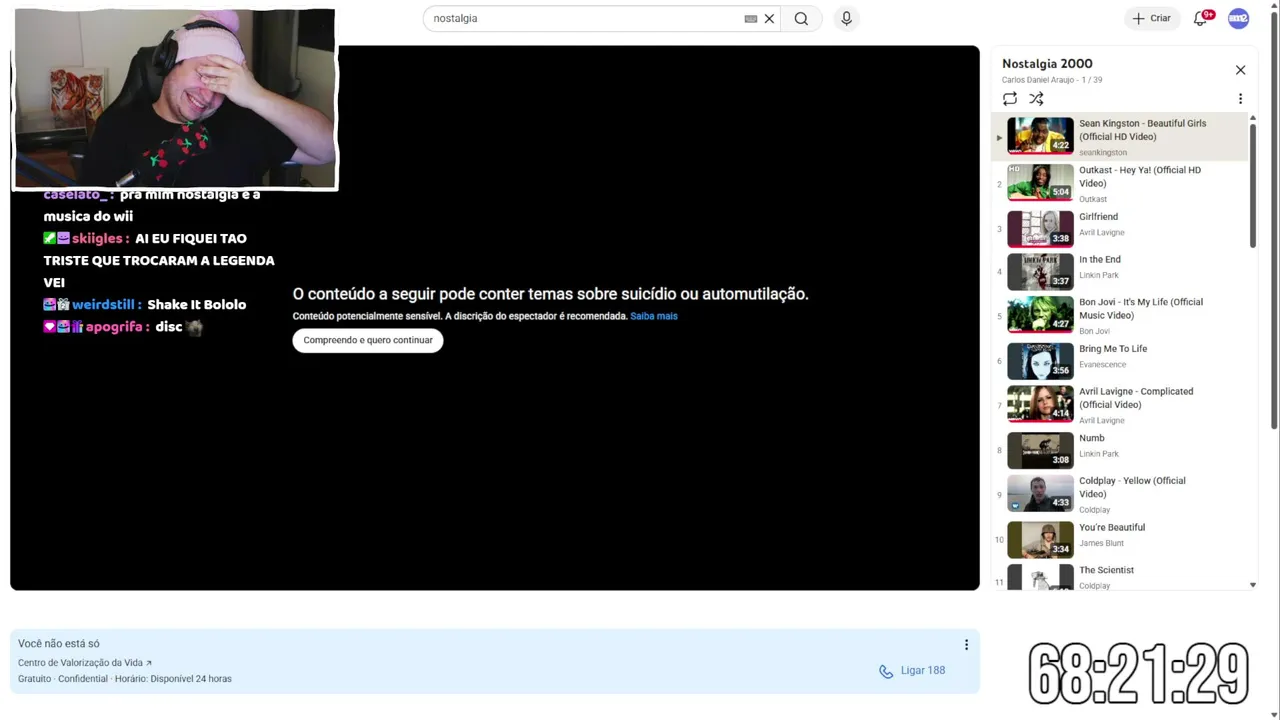Click the phone icon beside Ligar 188
The image size is (1280, 720).
pos(886,671)
